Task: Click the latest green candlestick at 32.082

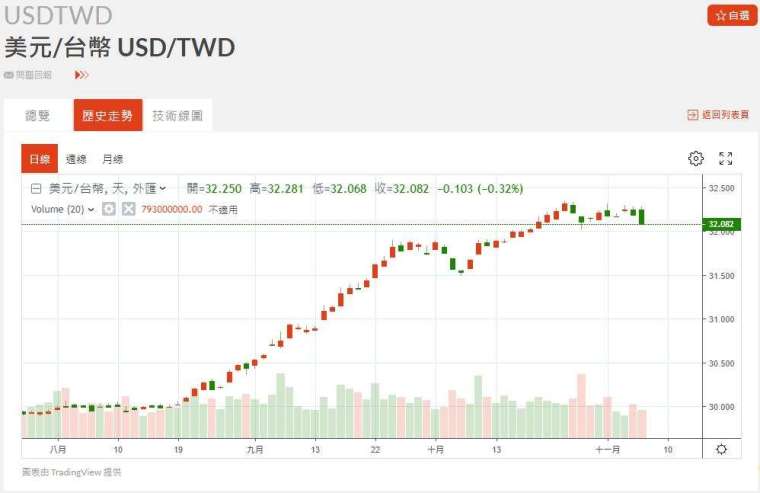Action: 642,217
